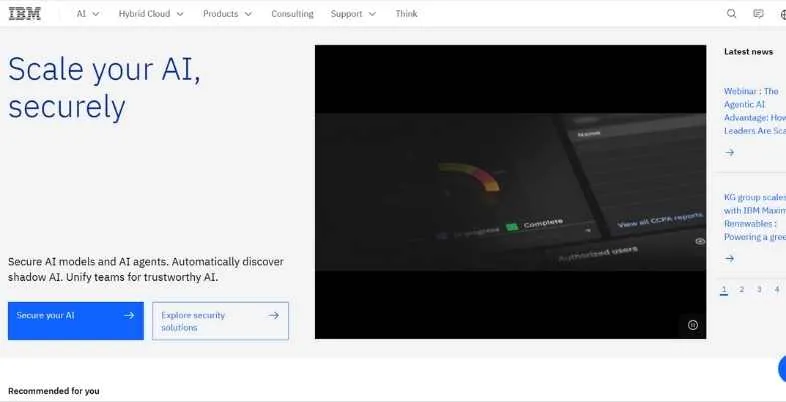Click the arrow inside Secure your AI button

129,315
